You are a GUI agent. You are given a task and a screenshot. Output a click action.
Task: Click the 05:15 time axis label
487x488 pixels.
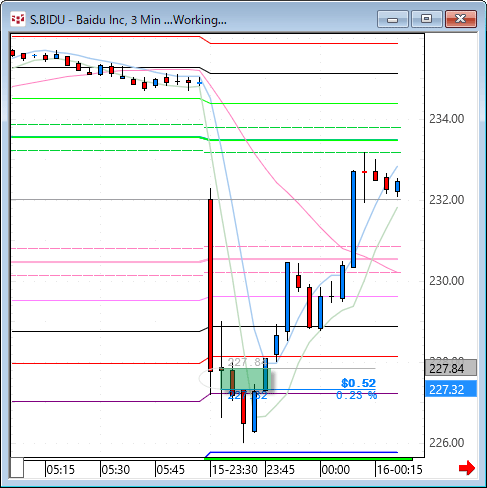pos(60,469)
